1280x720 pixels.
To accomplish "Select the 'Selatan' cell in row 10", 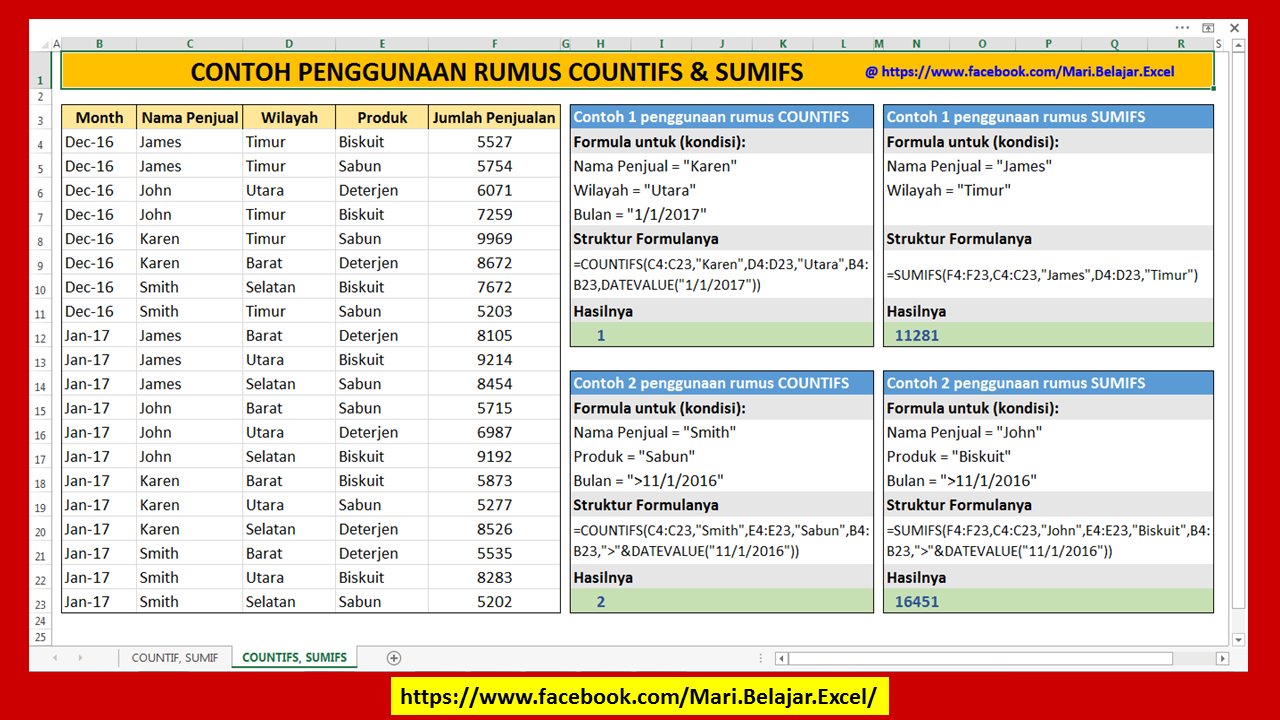I will pyautogui.click(x=289, y=287).
